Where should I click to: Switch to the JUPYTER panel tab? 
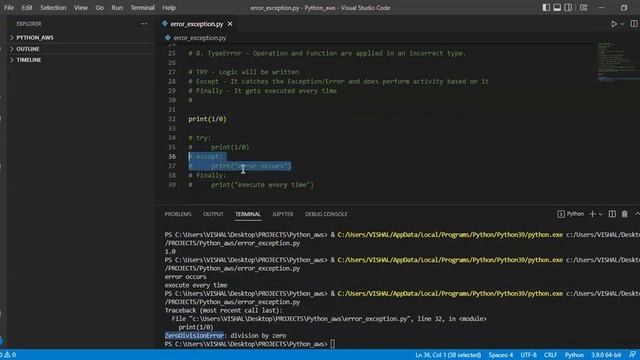click(282, 214)
